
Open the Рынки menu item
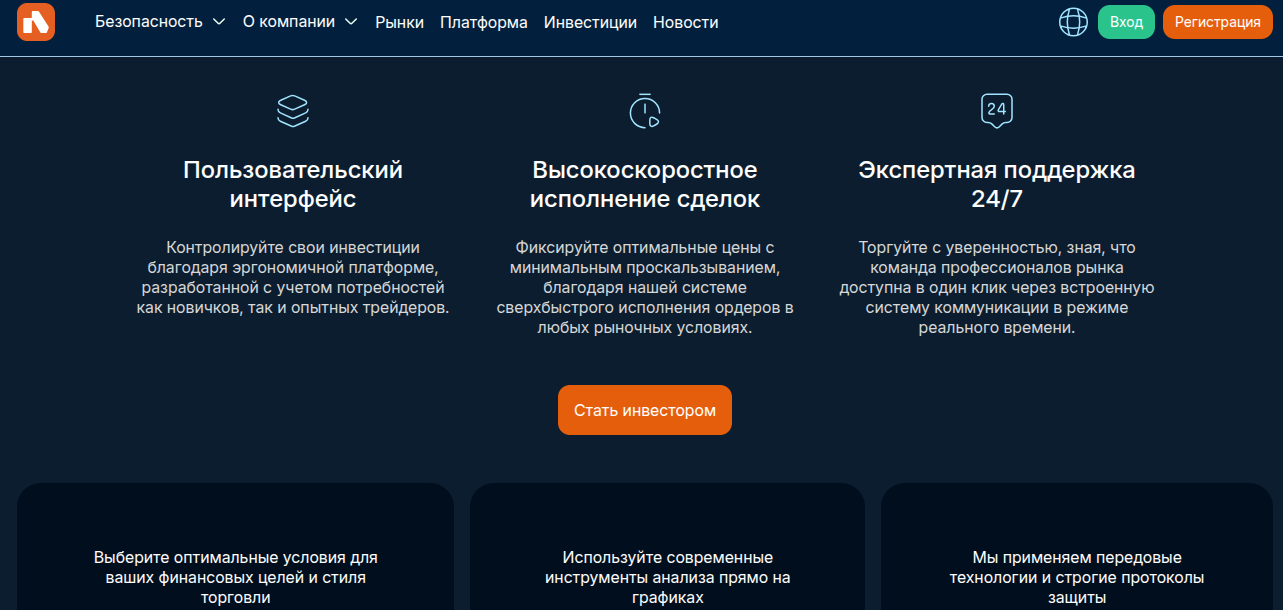coord(399,22)
